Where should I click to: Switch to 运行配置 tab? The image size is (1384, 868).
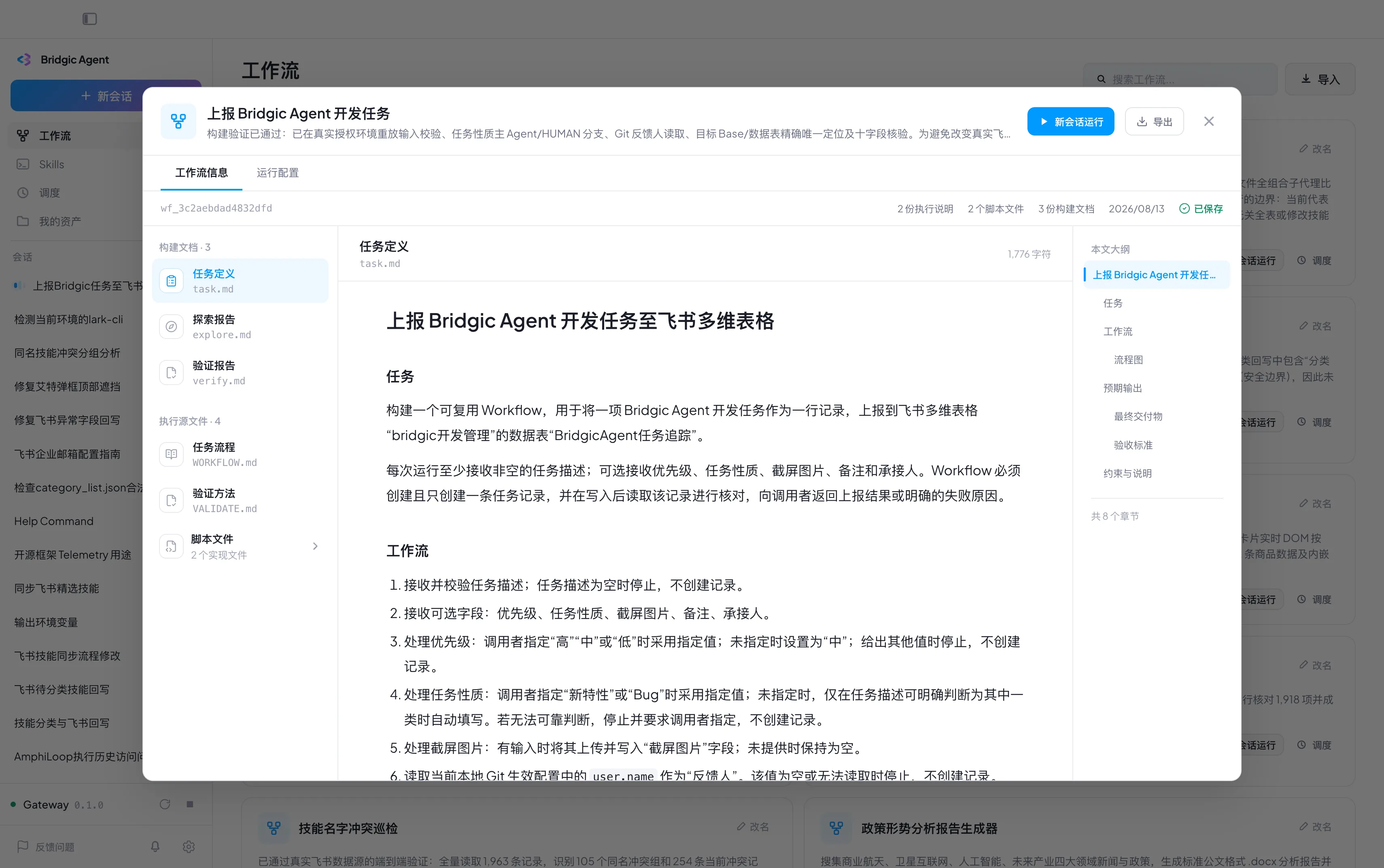click(x=278, y=173)
